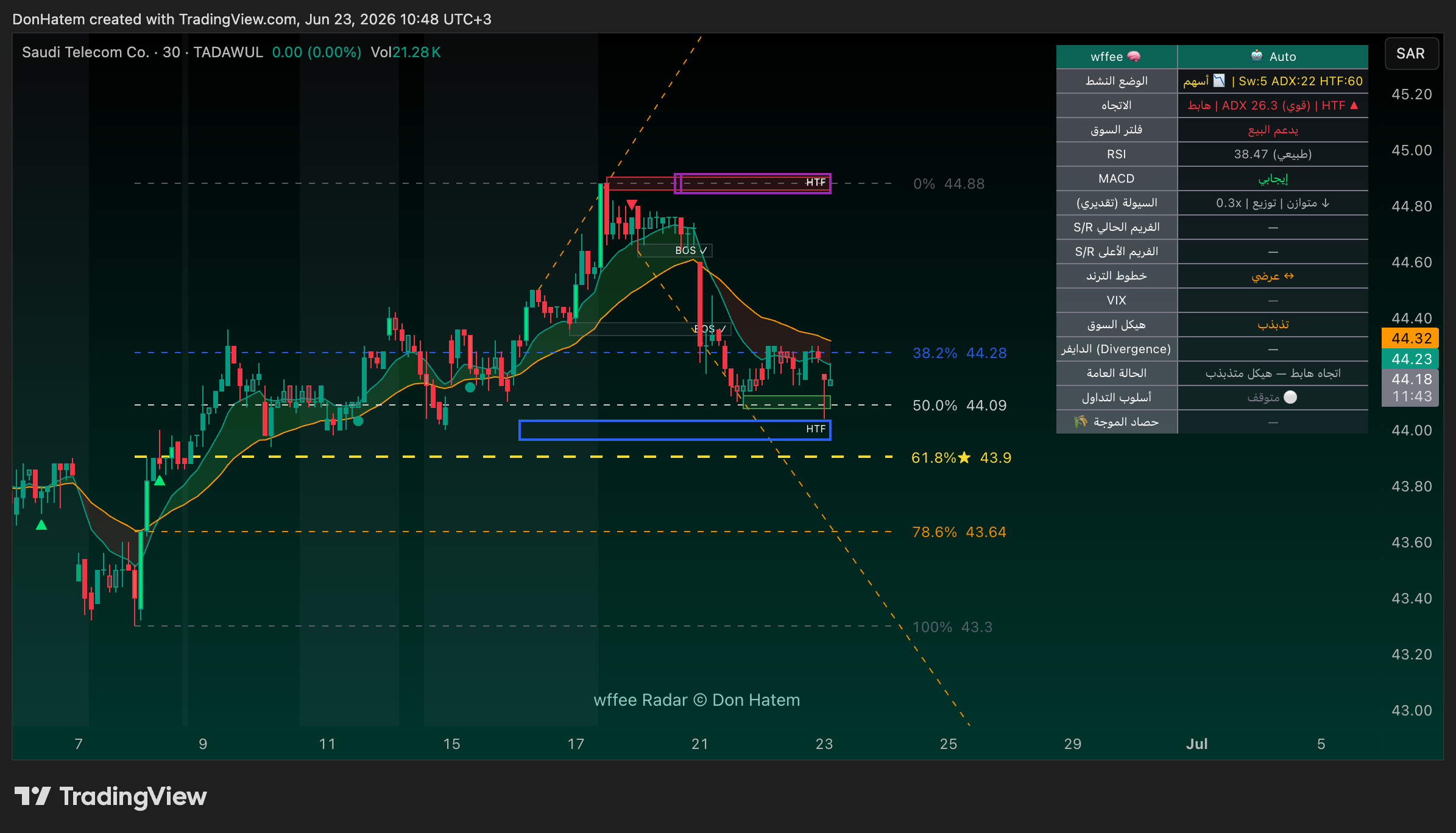Click the 100% 43.3 Fibonacci label
Viewport: 1456px width, 833px height.
point(952,627)
